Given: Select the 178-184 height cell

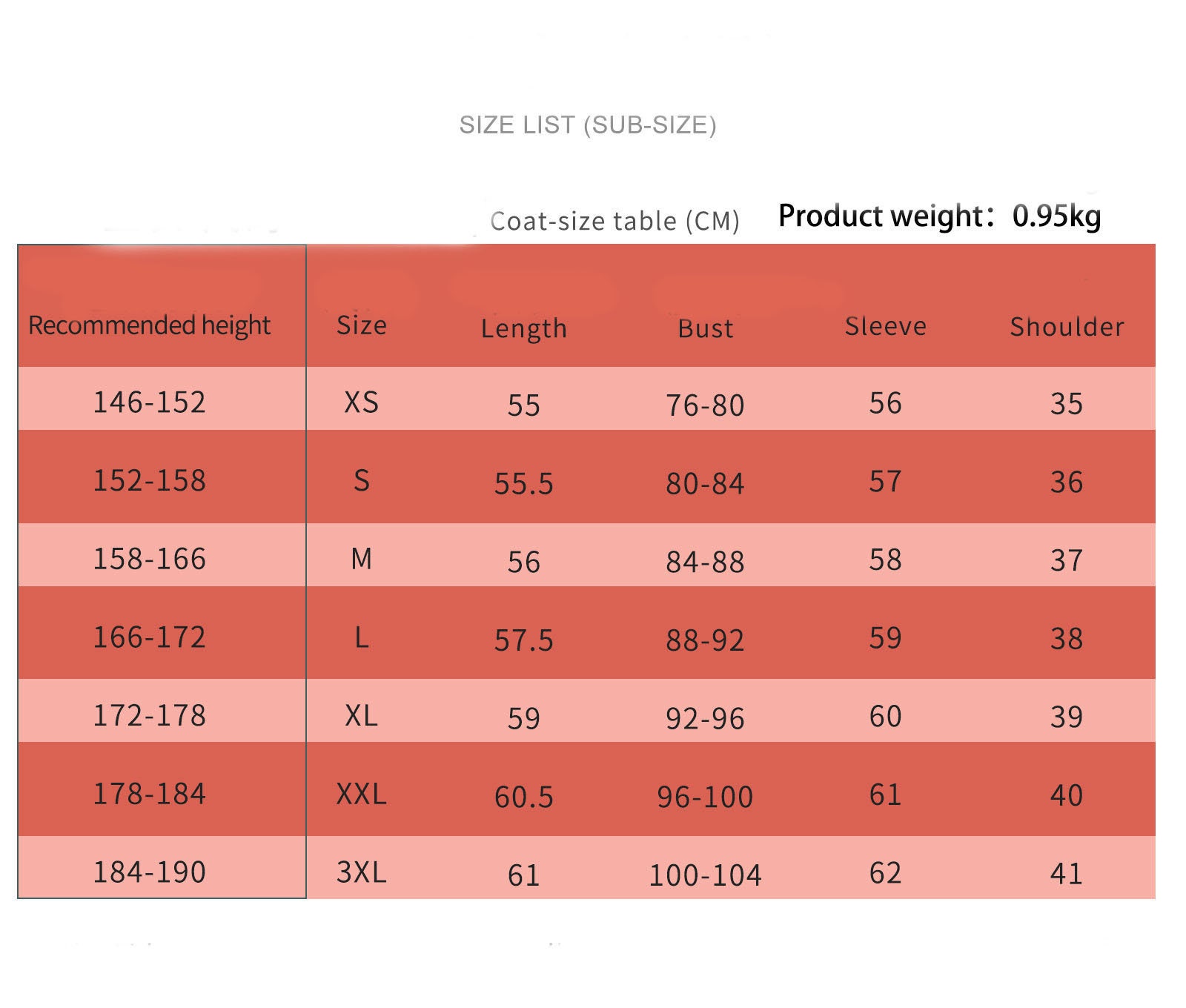Looking at the screenshot, I should click(149, 795).
